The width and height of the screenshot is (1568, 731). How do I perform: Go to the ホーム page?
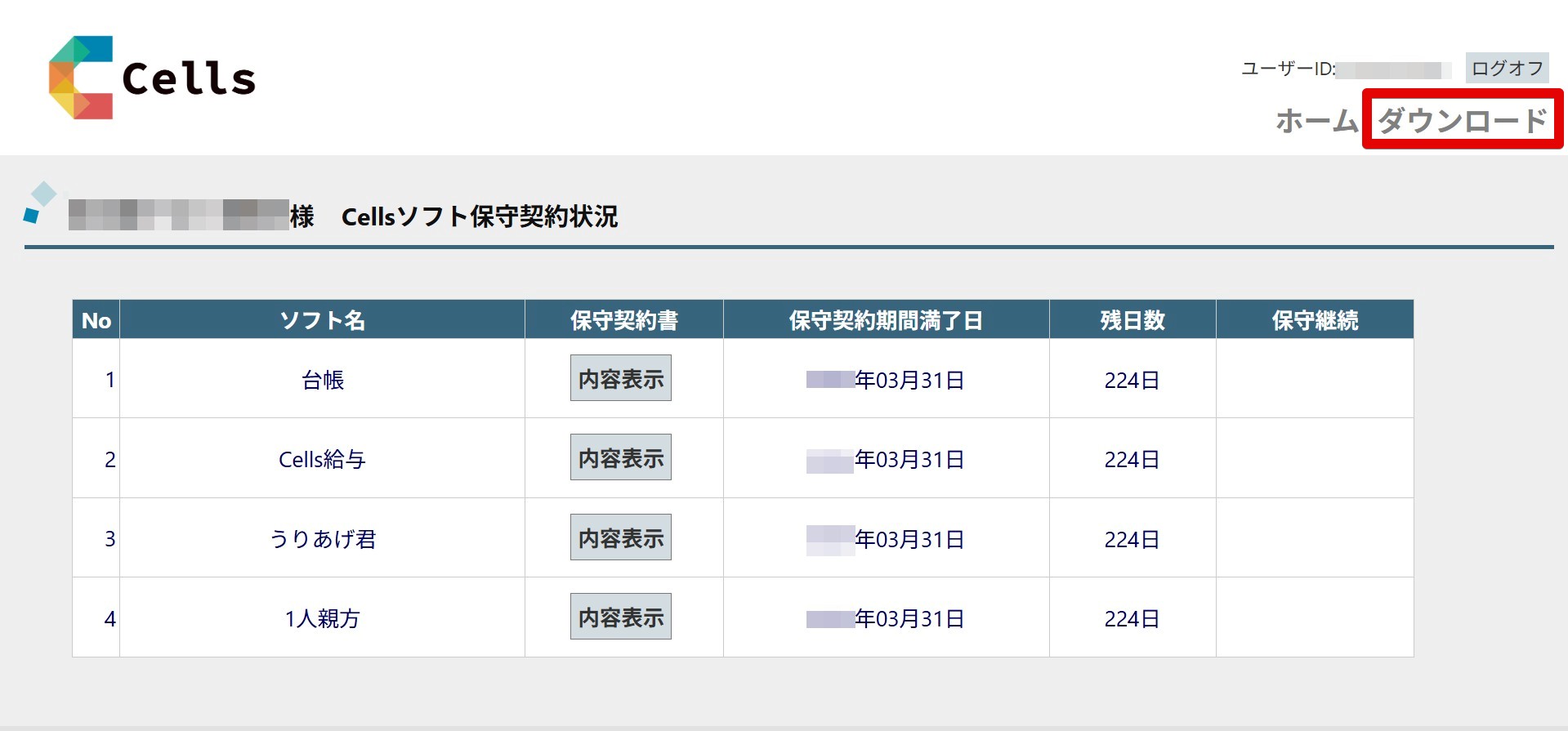[x=1316, y=121]
